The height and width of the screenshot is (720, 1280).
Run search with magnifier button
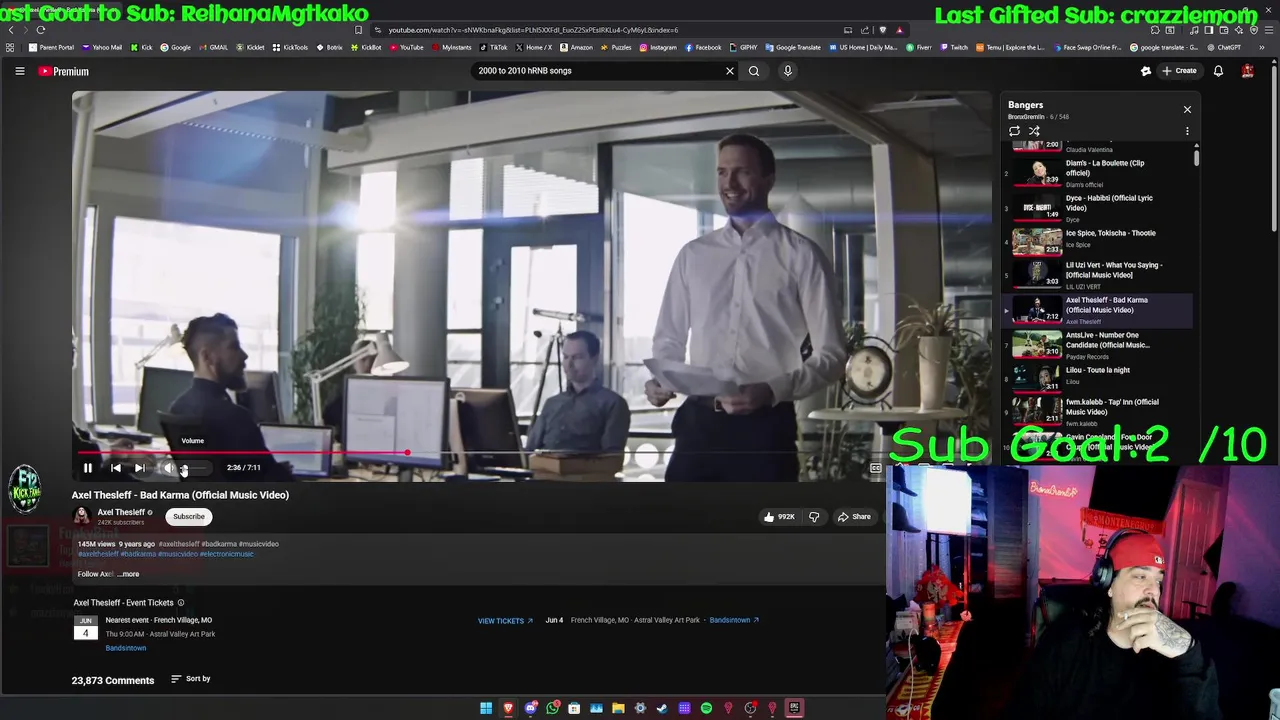(754, 71)
